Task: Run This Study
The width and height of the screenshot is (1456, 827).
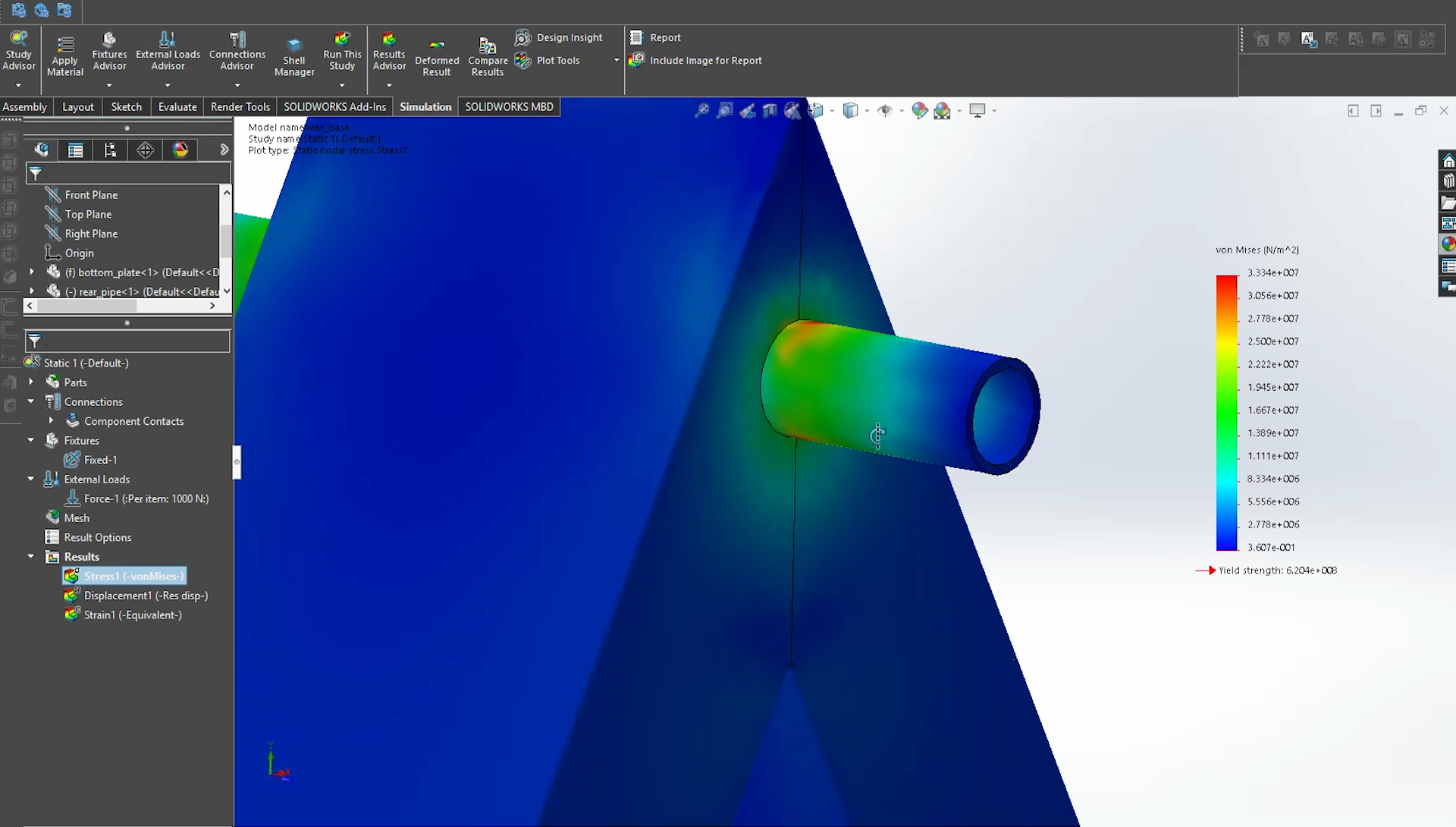Action: point(342,51)
